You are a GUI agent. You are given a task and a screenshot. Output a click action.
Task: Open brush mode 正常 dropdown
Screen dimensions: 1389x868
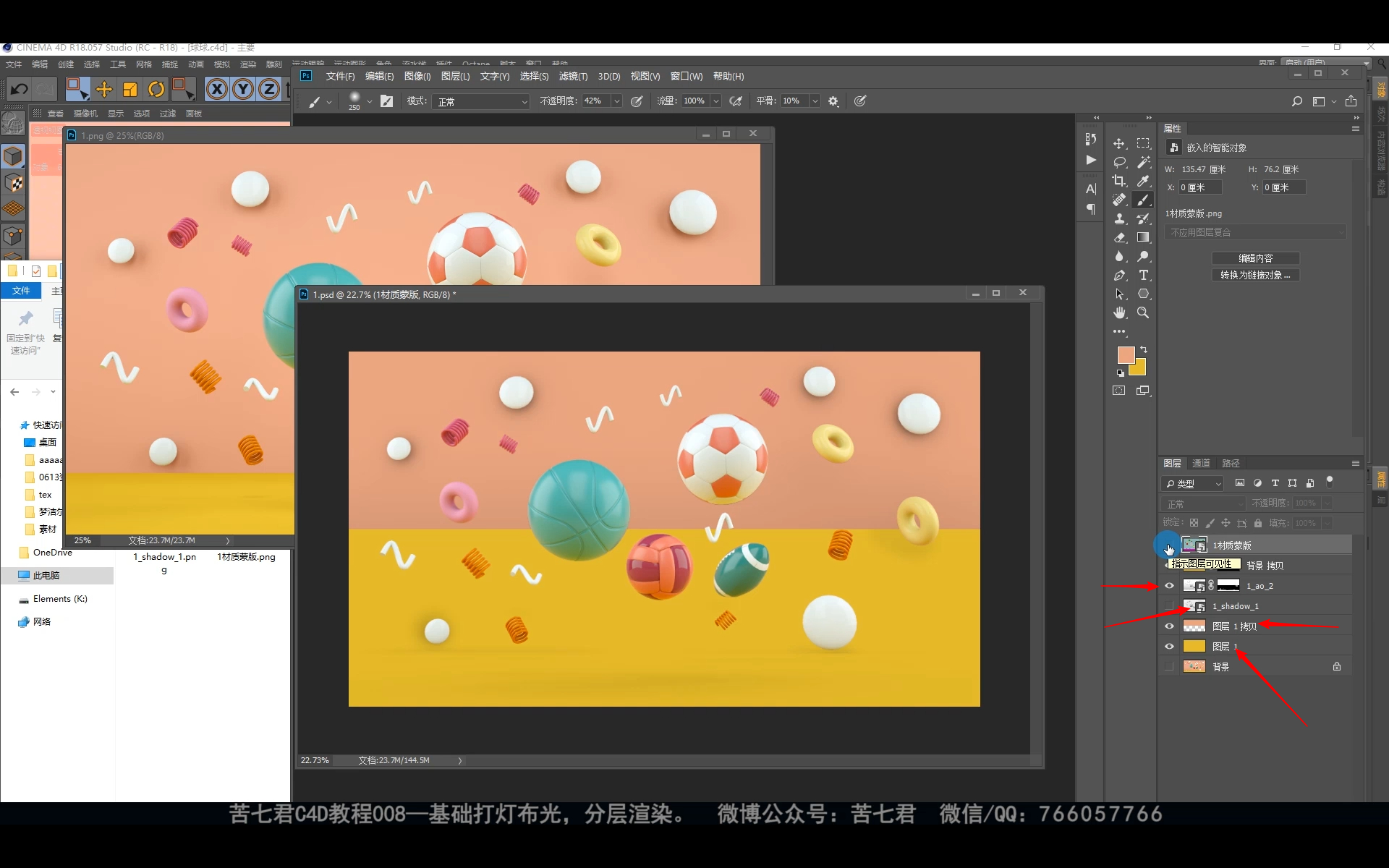coord(483,101)
